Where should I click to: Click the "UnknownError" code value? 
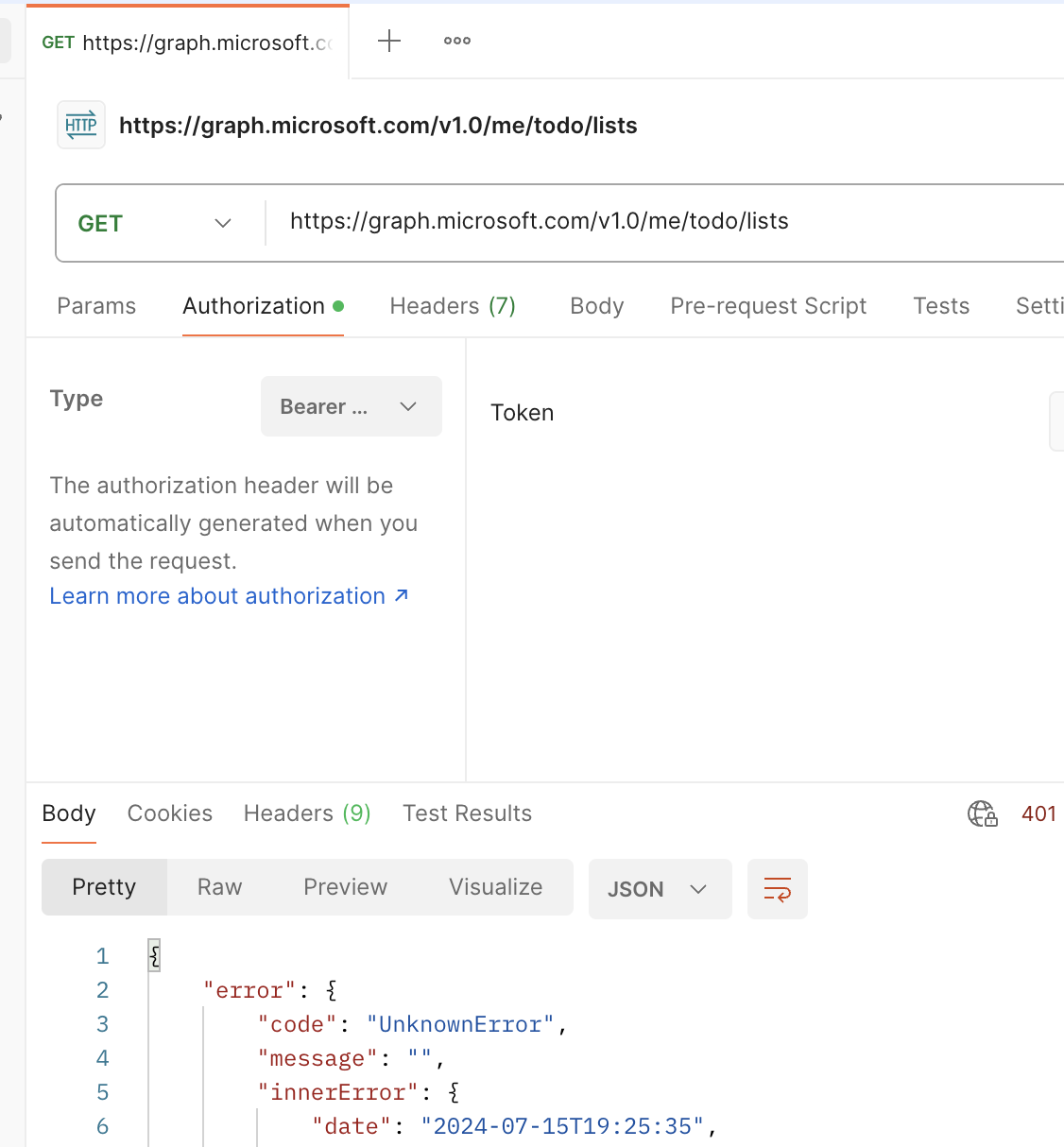coord(460,1024)
